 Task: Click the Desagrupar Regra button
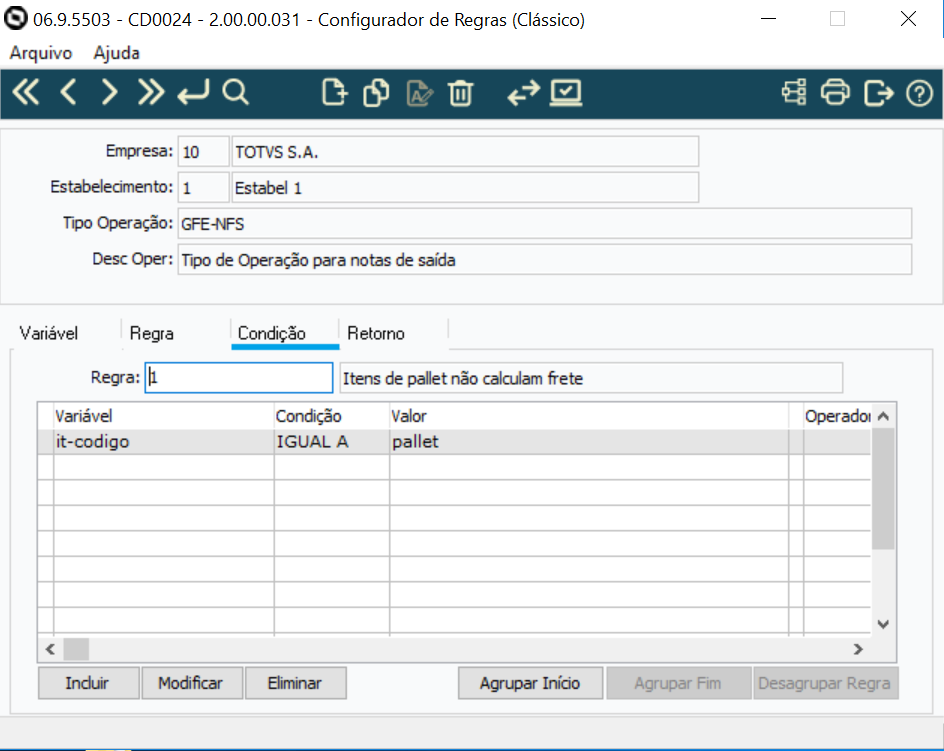[x=825, y=683]
